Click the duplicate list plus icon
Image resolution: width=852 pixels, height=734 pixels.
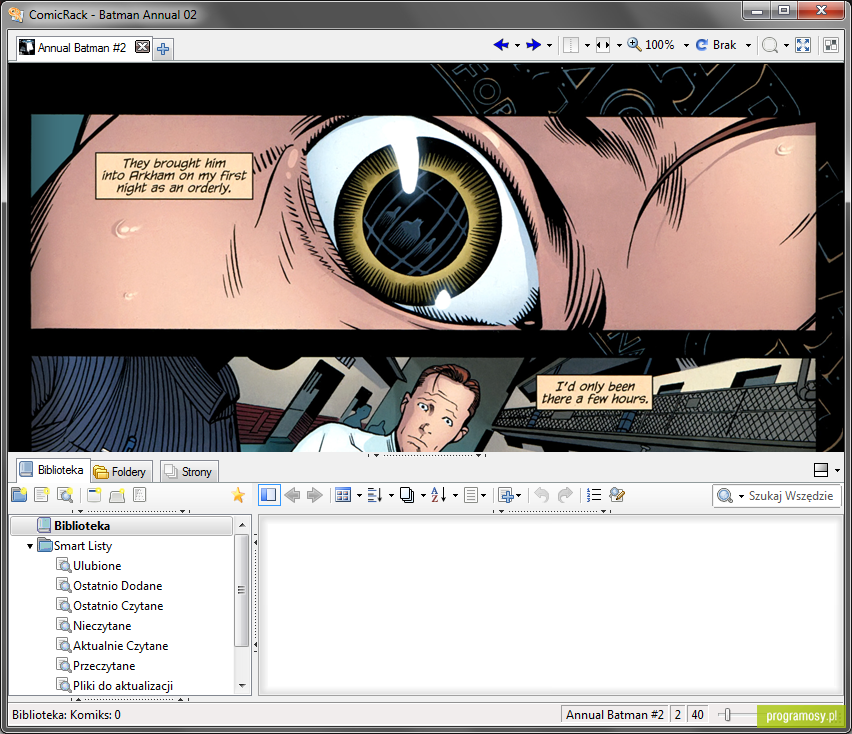(505, 495)
